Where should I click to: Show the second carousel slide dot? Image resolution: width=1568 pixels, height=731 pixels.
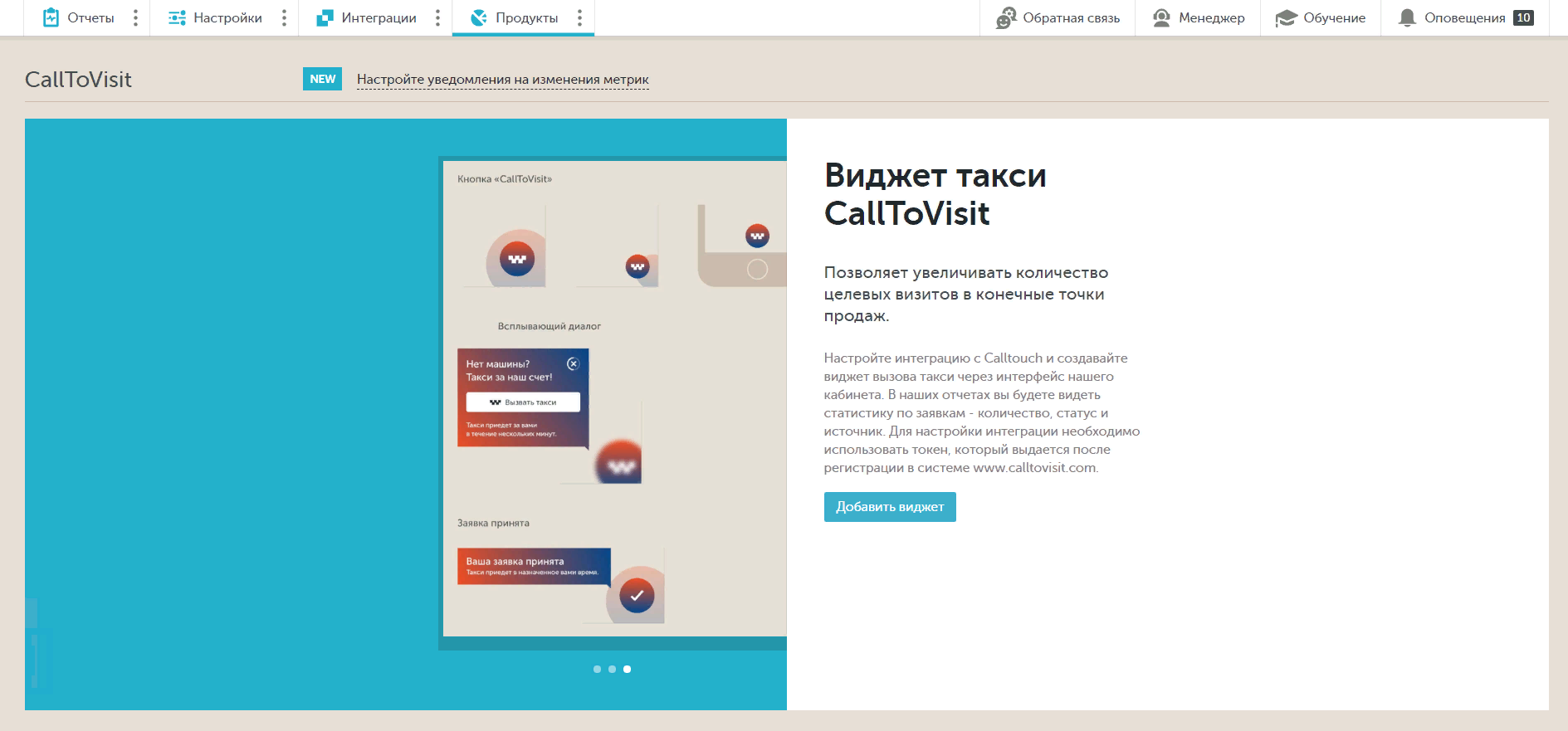click(x=612, y=669)
